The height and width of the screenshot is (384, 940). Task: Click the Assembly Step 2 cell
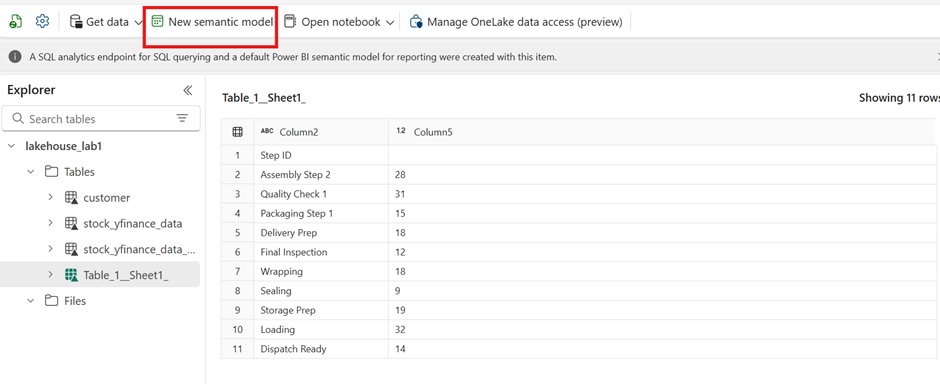(x=321, y=174)
